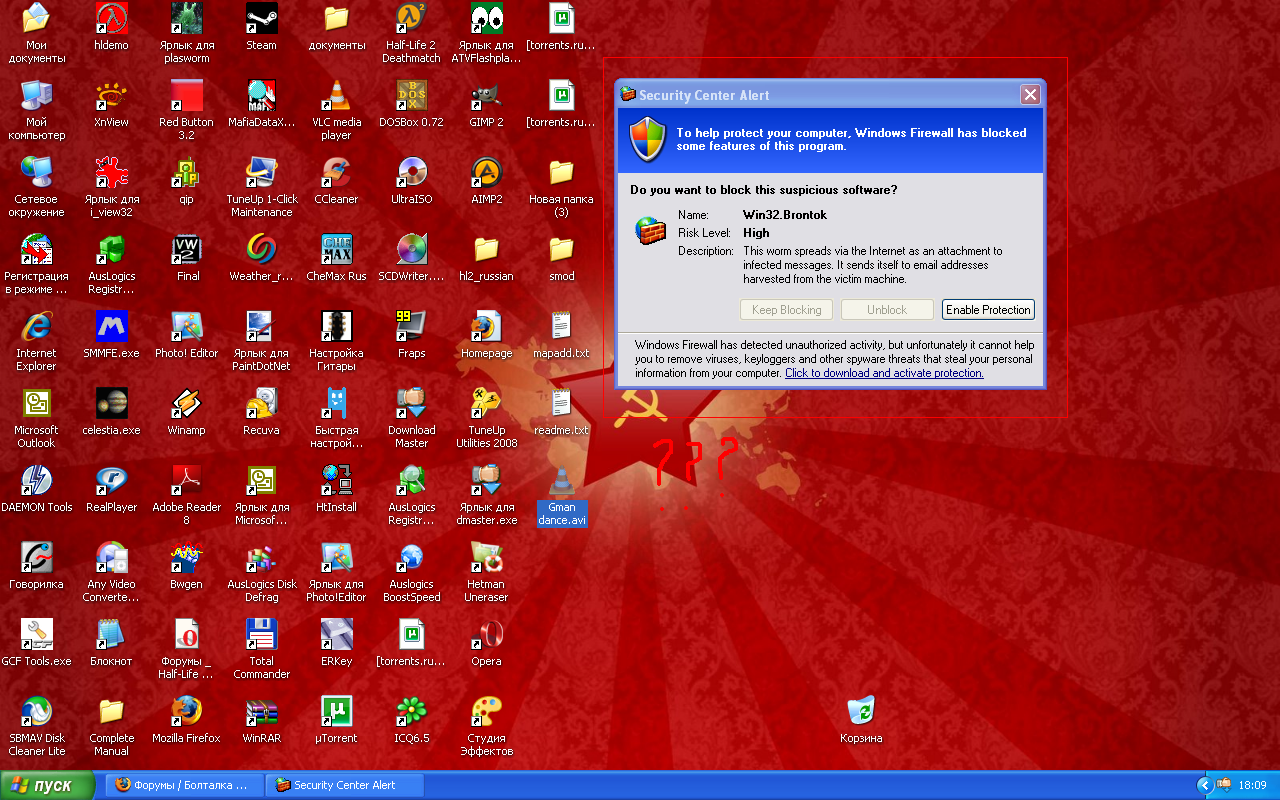
Task: Select the Winamp shortcut icon
Action: [187, 403]
